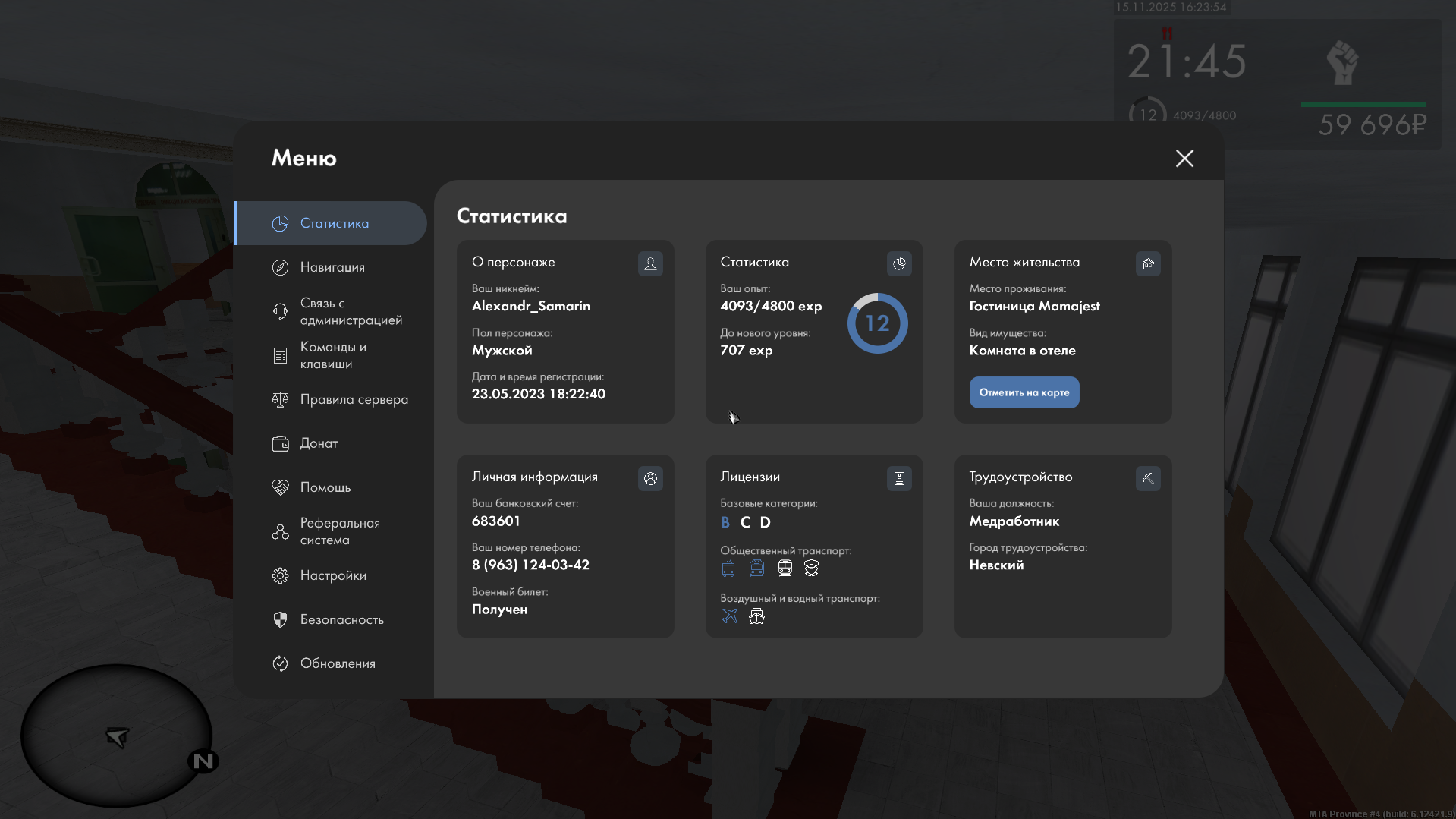Click the house icon in Место жительства card
Image resolution: width=1456 pixels, height=819 pixels.
(x=1148, y=263)
